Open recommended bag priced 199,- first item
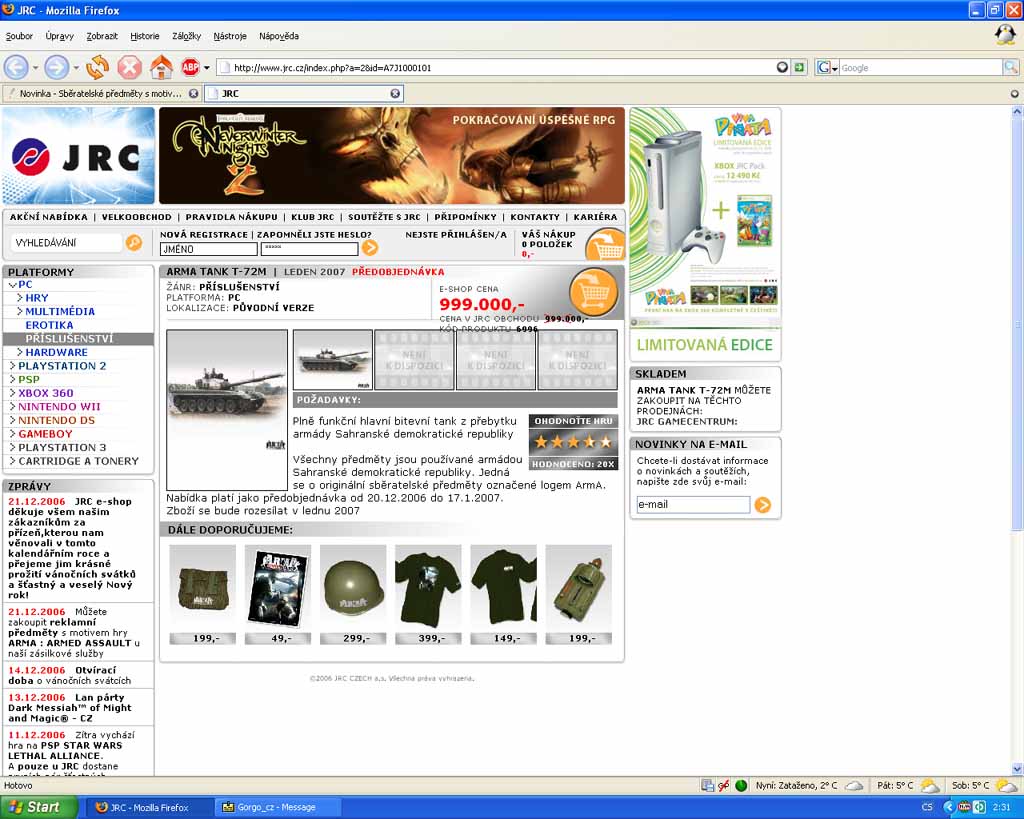The height and width of the screenshot is (819, 1024). (202, 588)
